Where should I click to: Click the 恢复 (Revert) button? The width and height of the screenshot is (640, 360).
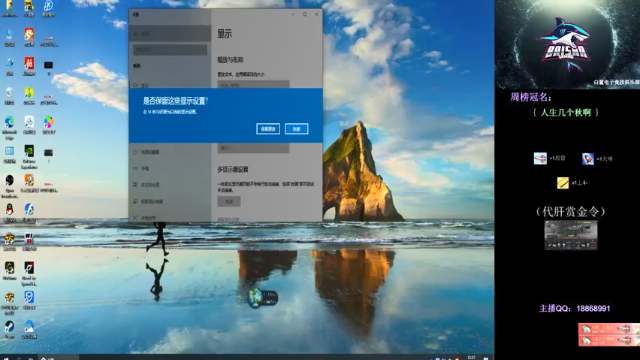click(296, 129)
